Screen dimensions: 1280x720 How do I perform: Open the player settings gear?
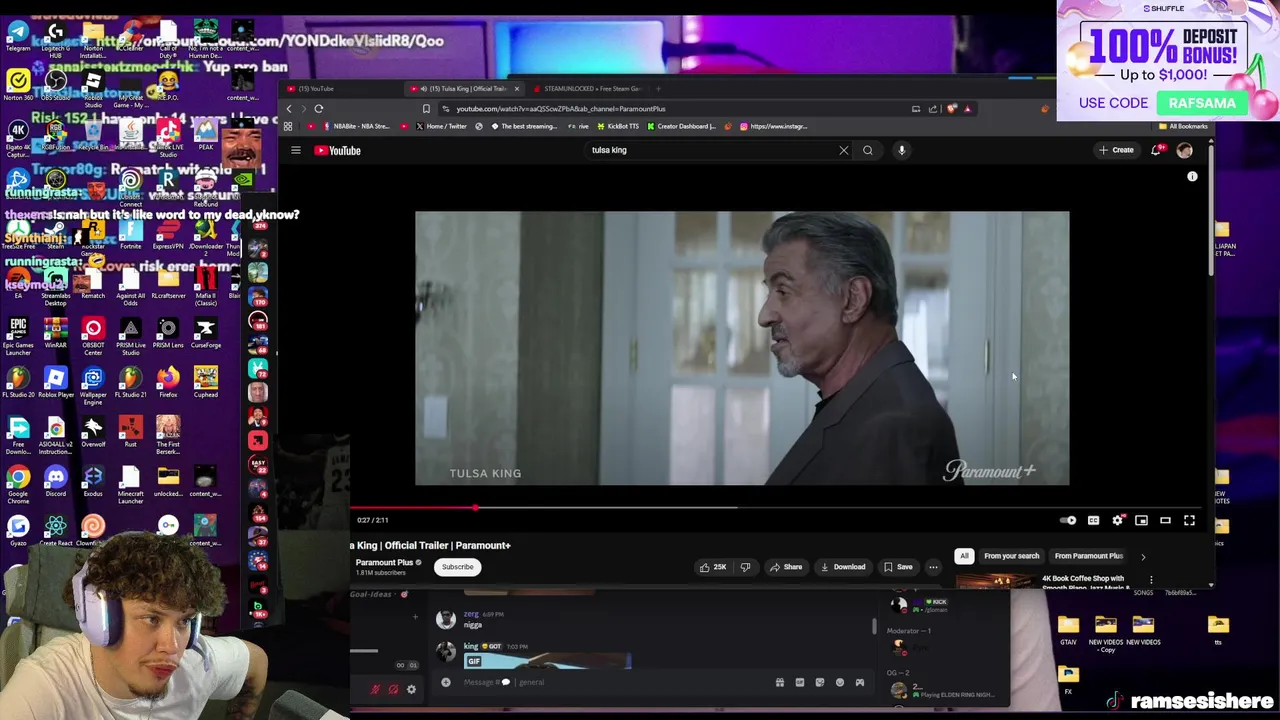click(x=1117, y=520)
